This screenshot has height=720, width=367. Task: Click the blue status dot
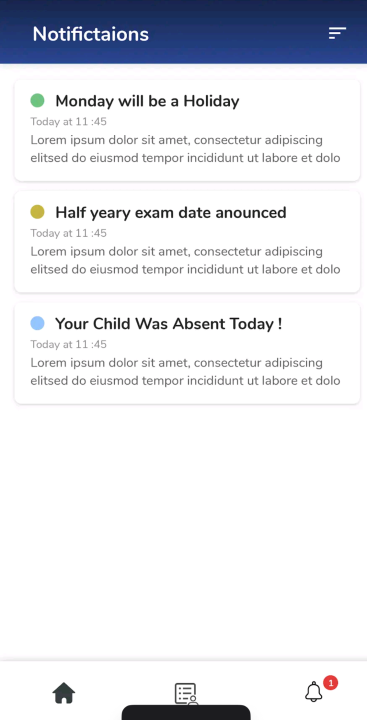[x=37, y=323]
